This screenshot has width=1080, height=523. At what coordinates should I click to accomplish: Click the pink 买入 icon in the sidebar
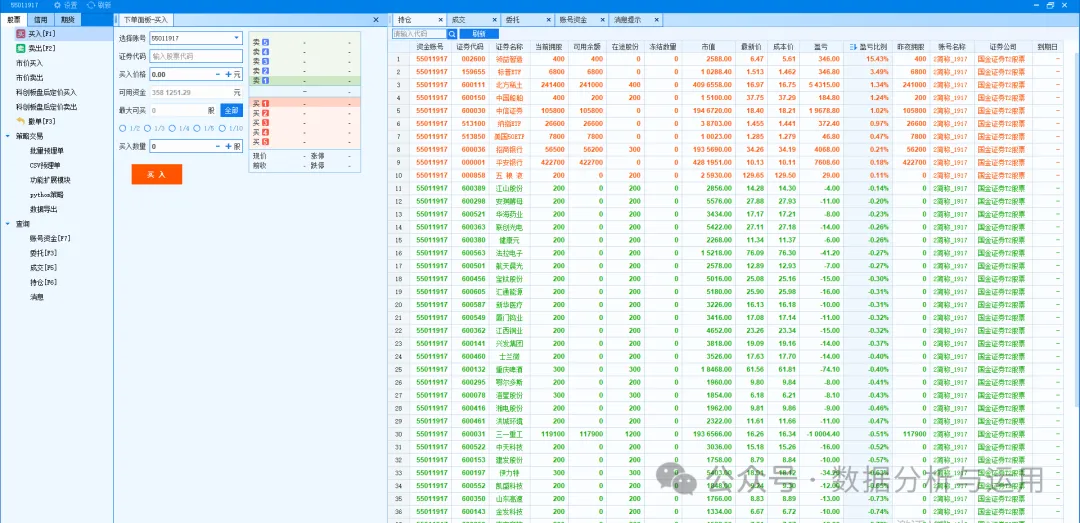click(x=21, y=34)
